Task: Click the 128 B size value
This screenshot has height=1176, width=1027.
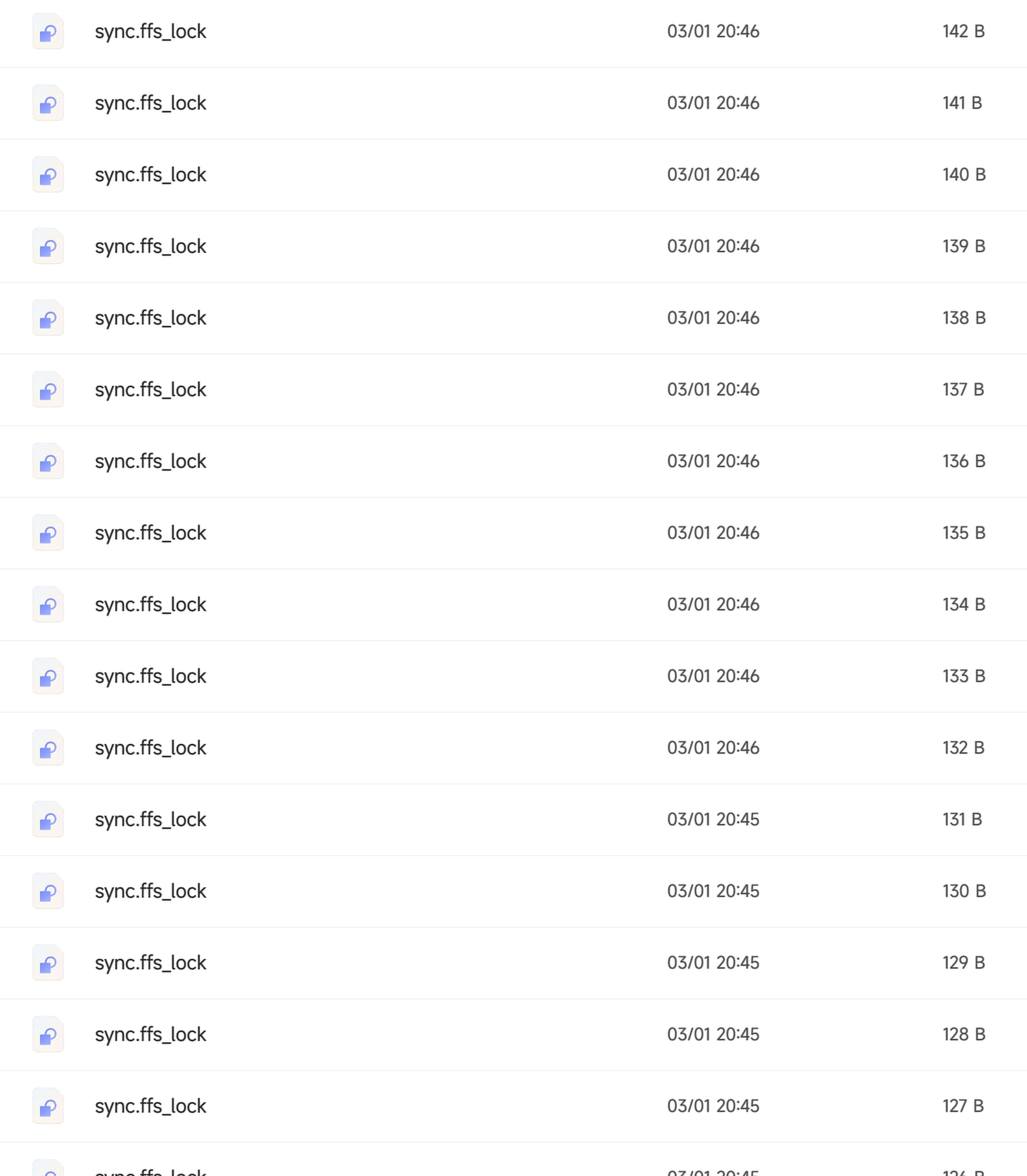Action: [964, 1034]
